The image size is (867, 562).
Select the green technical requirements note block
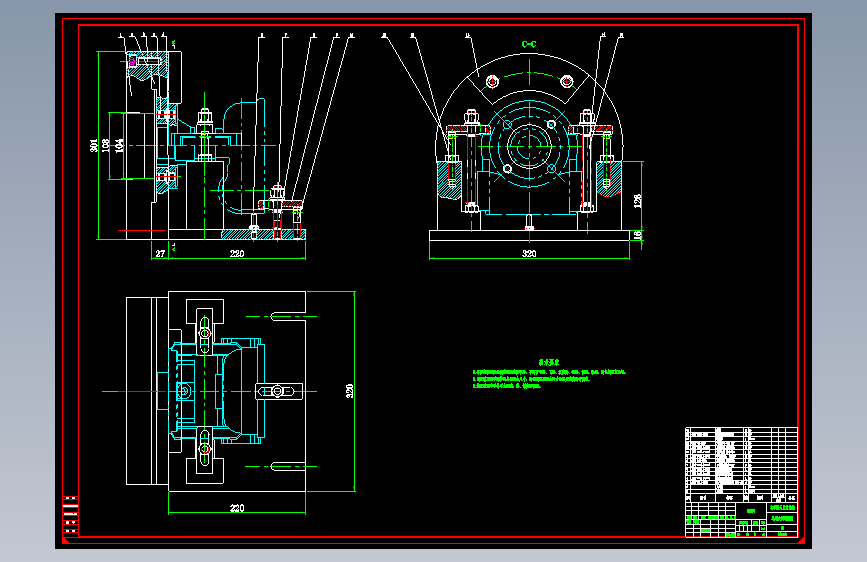549,374
